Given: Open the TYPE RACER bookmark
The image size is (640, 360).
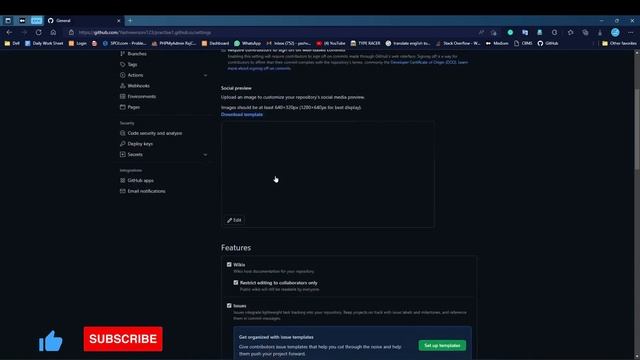Looking at the screenshot, I should (365, 43).
